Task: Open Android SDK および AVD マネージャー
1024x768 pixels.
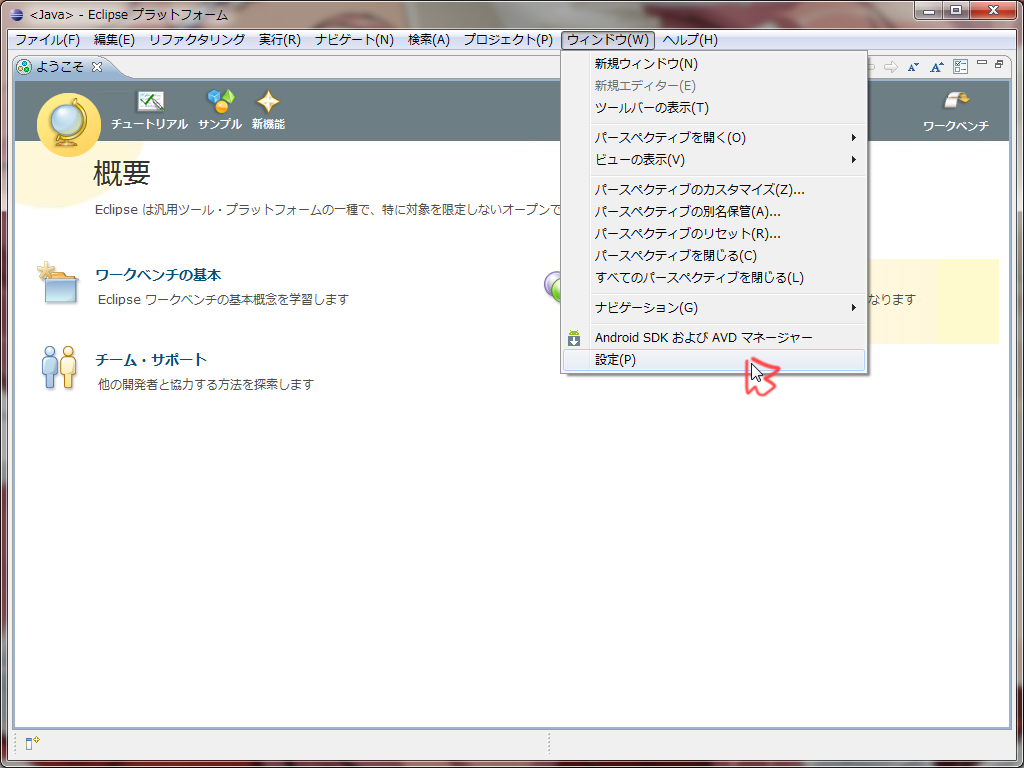Action: (714, 338)
